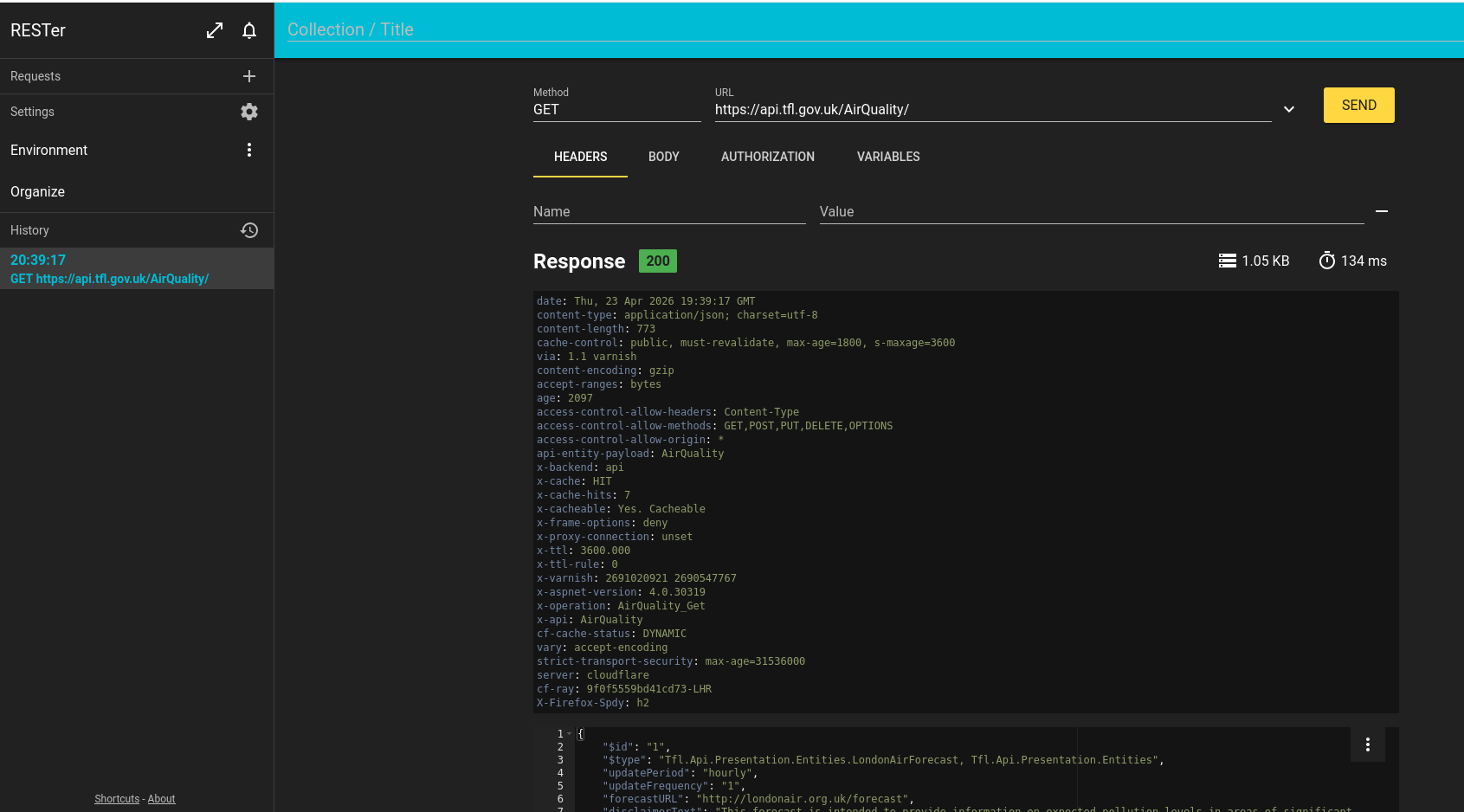The image size is (1464, 812).
Task: Click the History clock icon
Action: click(249, 230)
